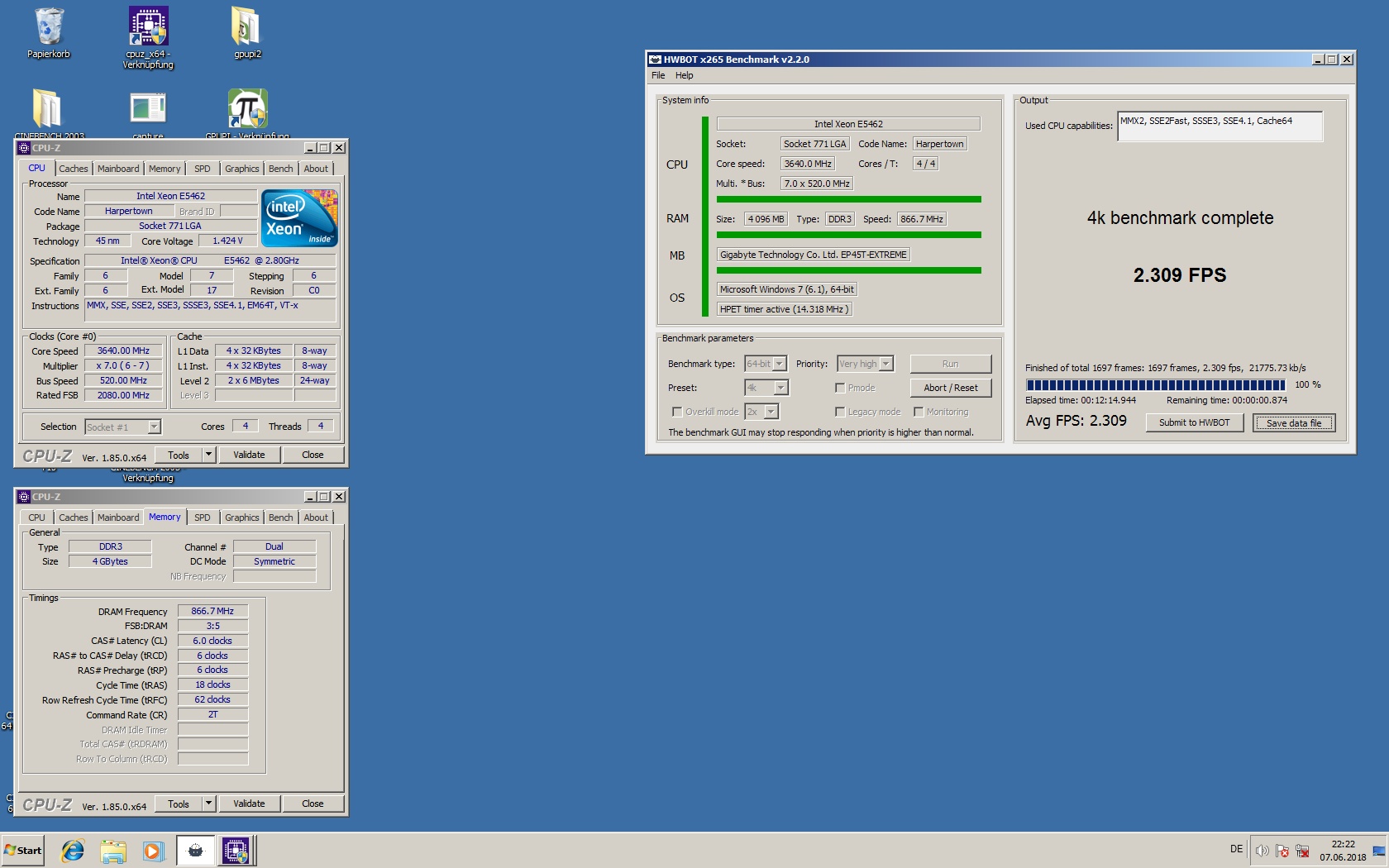Click the top CPU-Z window title icon
Image resolution: width=1389 pixels, height=868 pixels.
23,148
